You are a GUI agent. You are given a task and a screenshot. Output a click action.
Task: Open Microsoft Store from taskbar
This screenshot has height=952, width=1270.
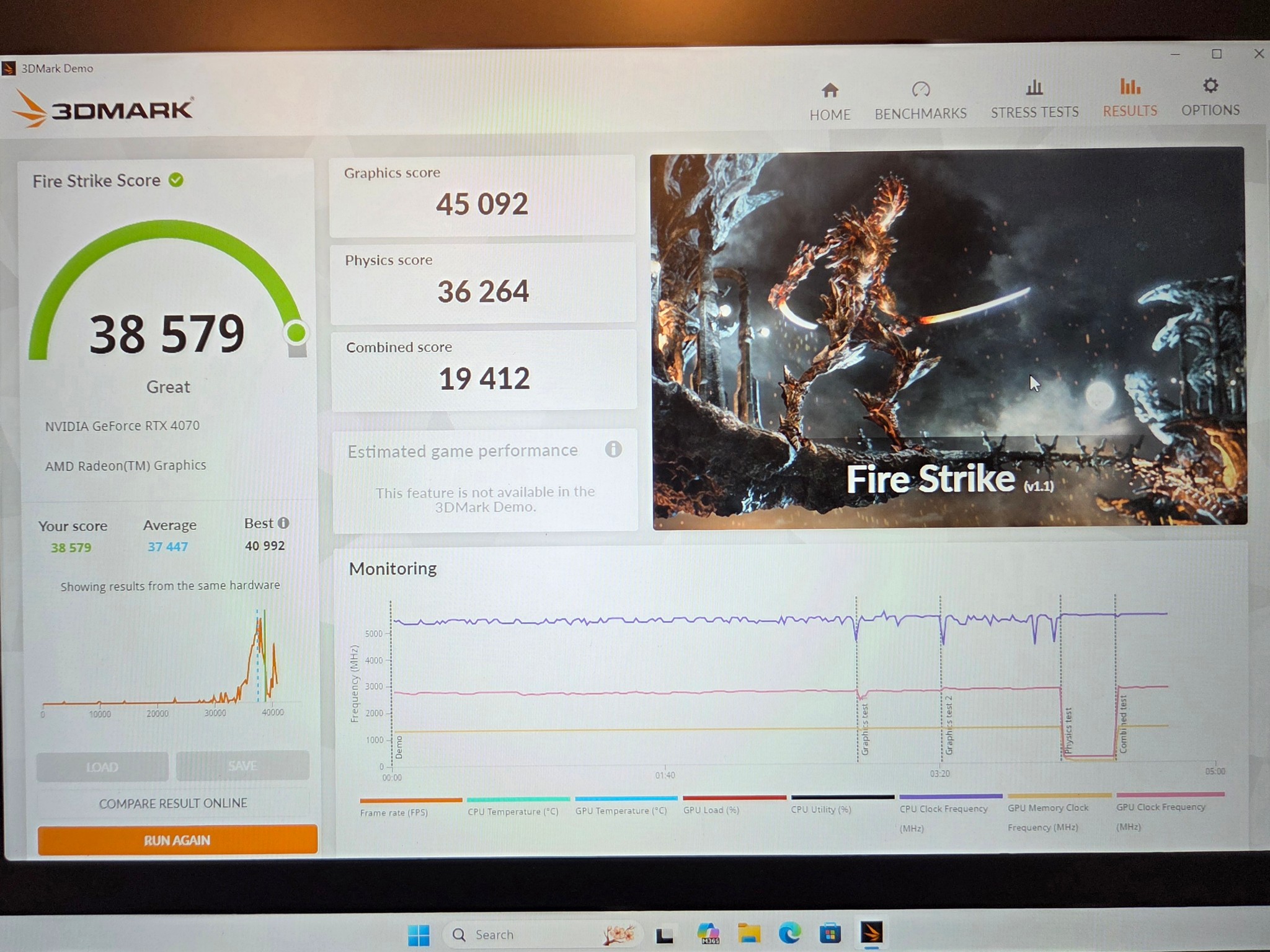[x=830, y=932]
